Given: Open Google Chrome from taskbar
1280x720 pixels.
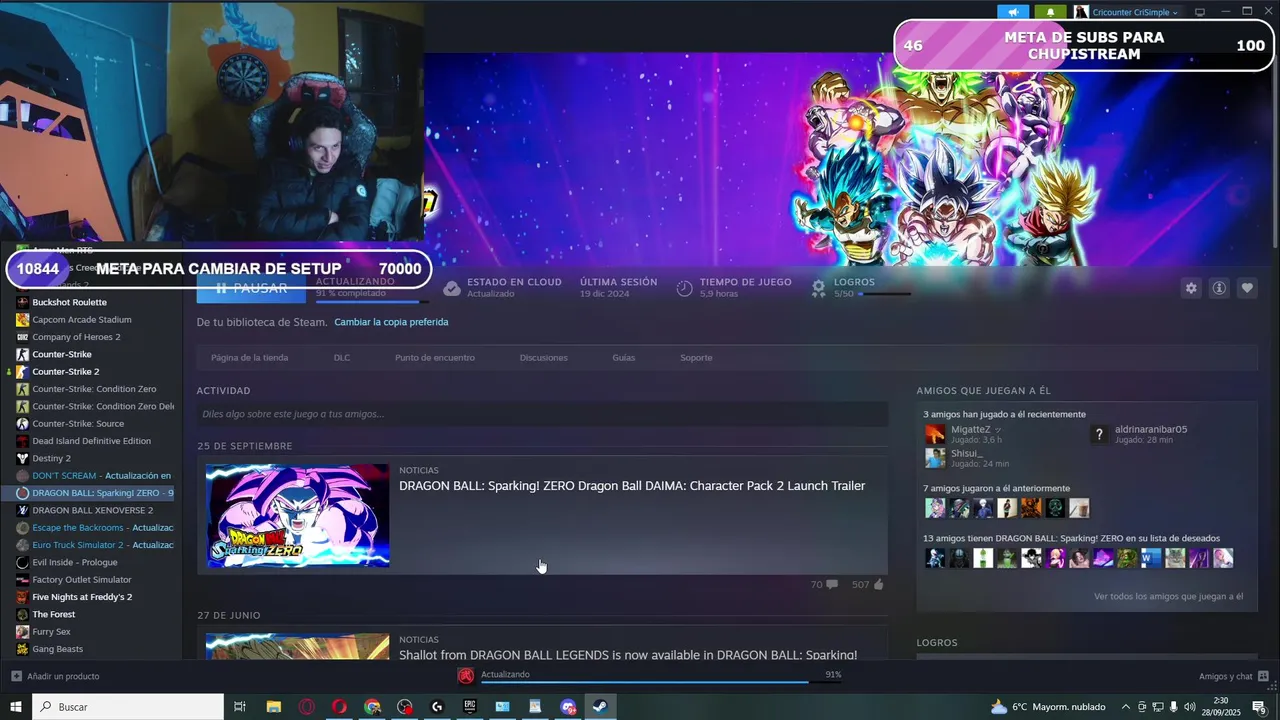Looking at the screenshot, I should 372,707.
